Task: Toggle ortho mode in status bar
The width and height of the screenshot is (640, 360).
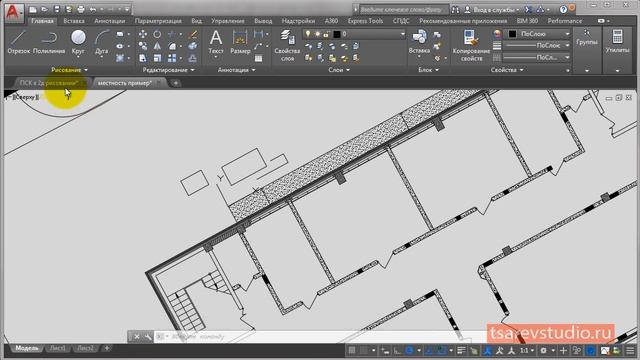Action: (397, 350)
